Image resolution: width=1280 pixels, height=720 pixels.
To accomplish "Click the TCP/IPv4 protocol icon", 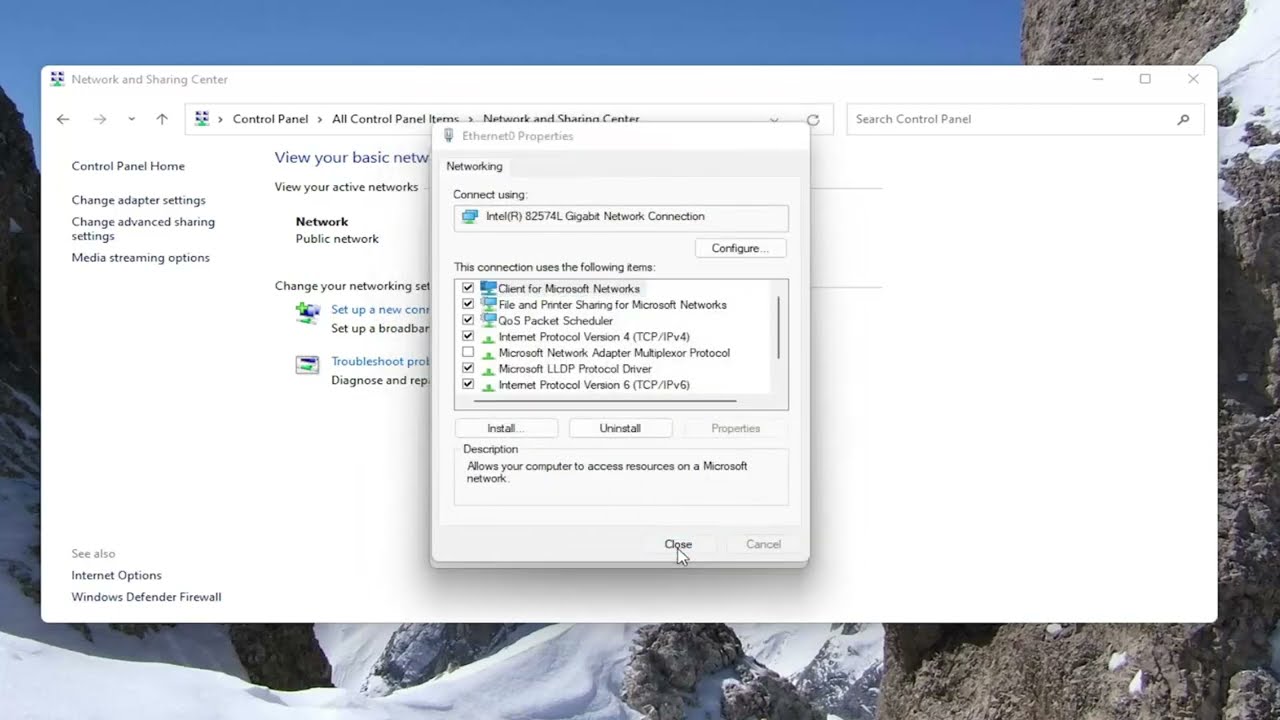I will click(x=488, y=337).
